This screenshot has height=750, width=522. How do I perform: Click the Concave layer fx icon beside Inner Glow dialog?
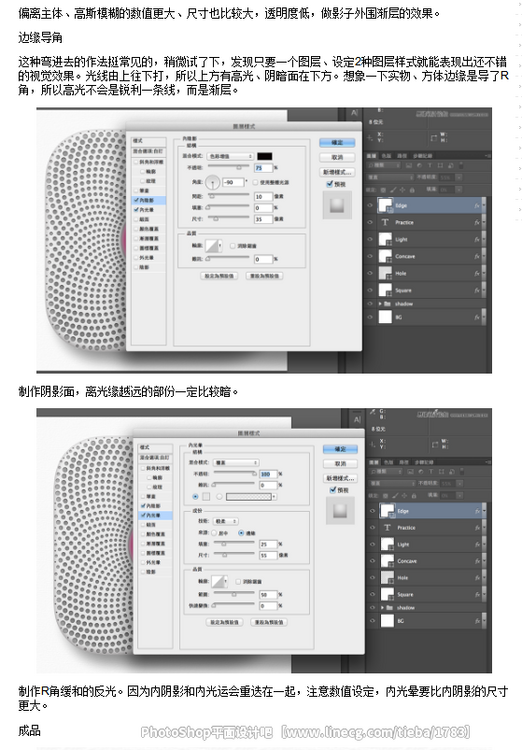(x=478, y=561)
